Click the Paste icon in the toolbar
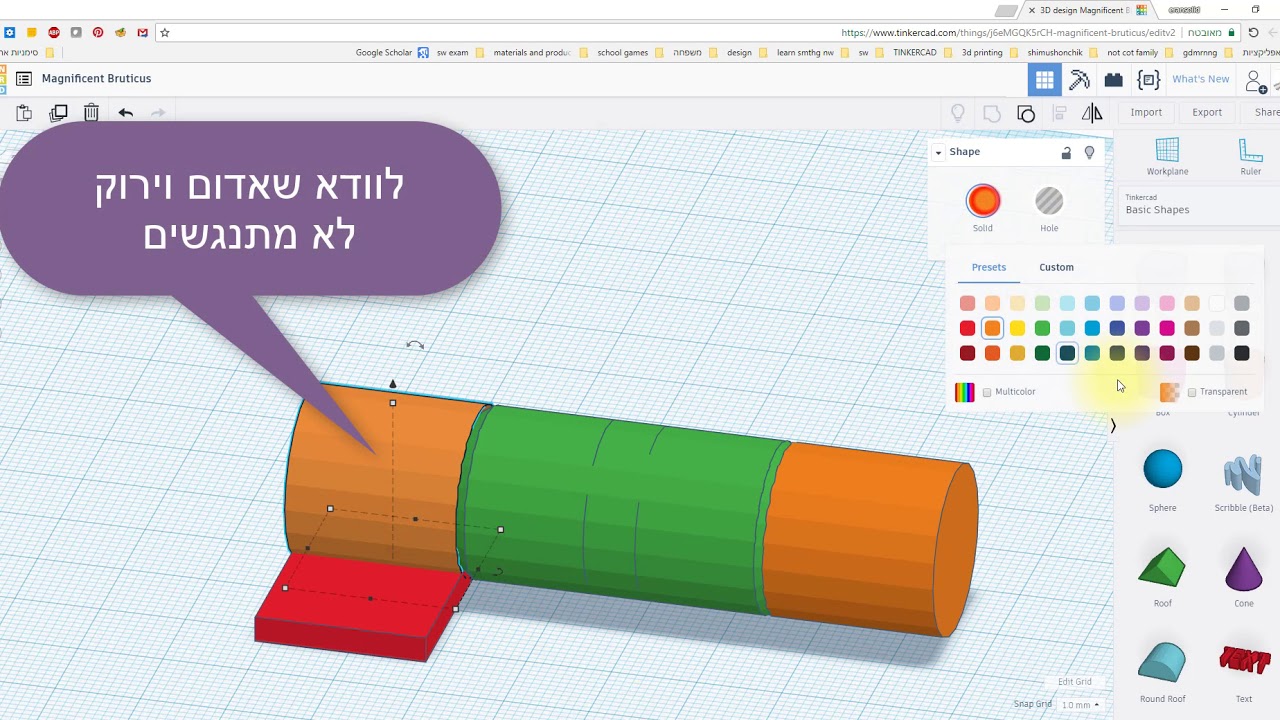 click(x=24, y=113)
